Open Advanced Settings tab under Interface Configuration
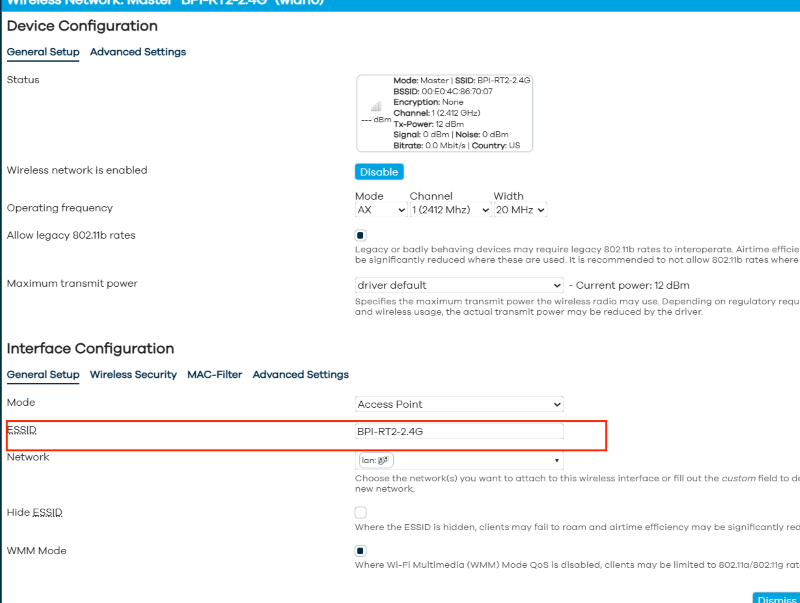This screenshot has height=603, width=800. [x=300, y=375]
